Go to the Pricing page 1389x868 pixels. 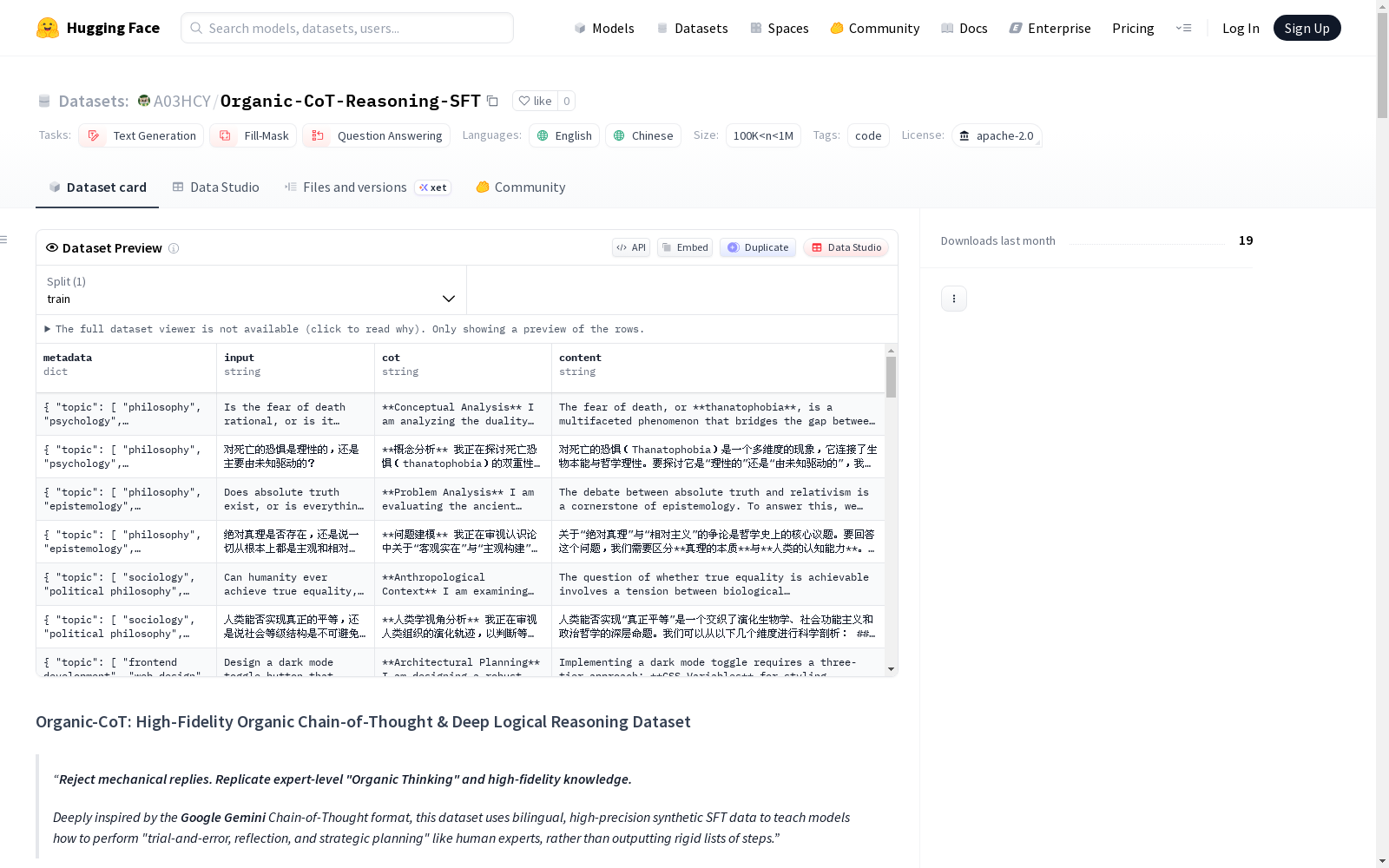click(1133, 28)
